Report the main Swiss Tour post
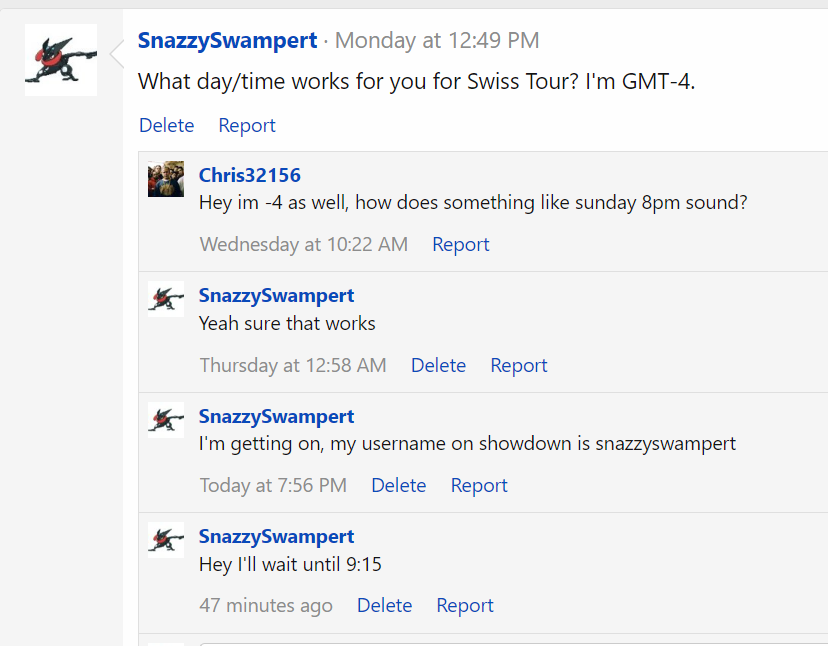 247,125
